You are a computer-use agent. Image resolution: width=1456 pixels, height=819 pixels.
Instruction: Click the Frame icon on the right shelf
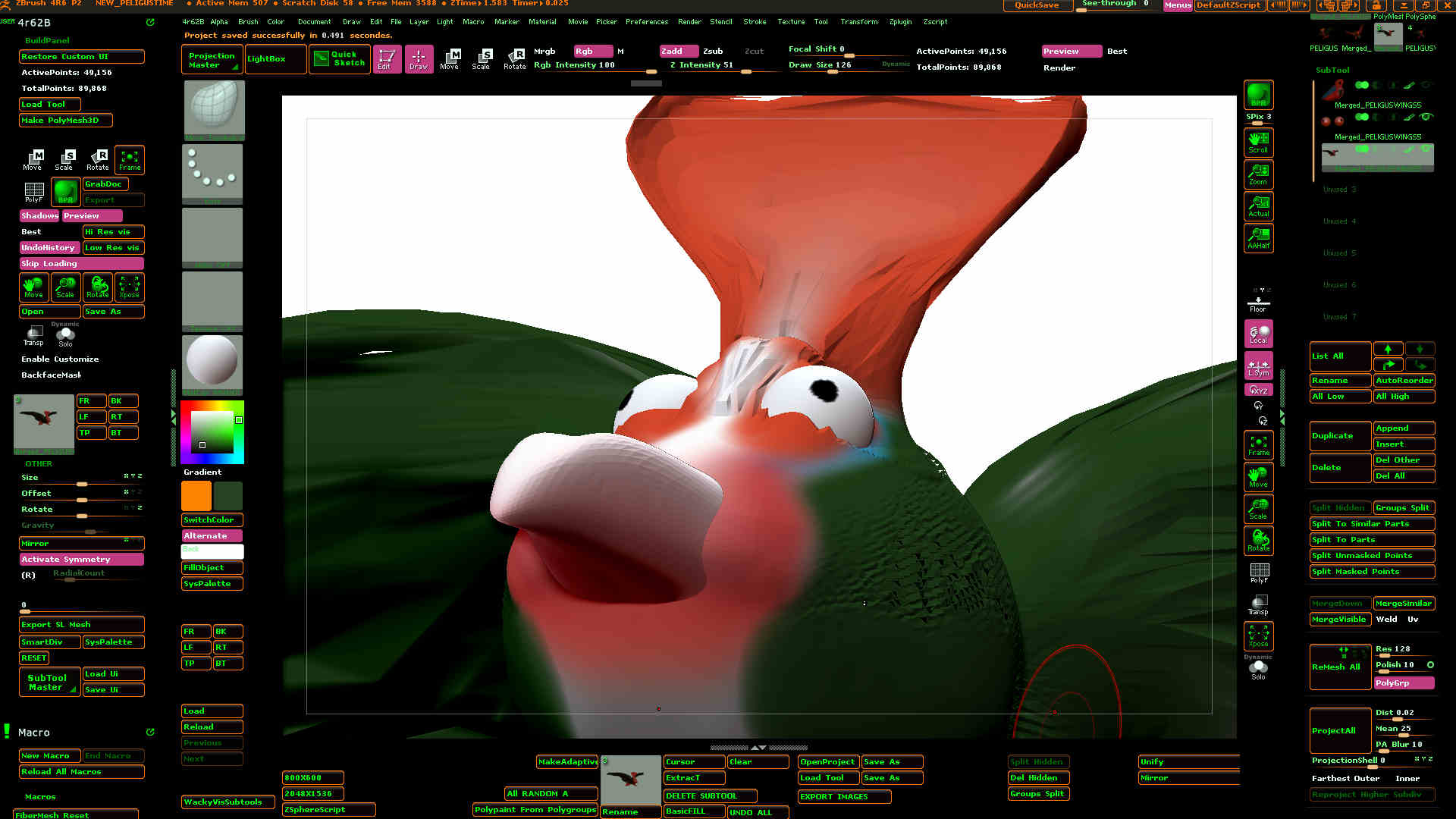coord(1258,444)
